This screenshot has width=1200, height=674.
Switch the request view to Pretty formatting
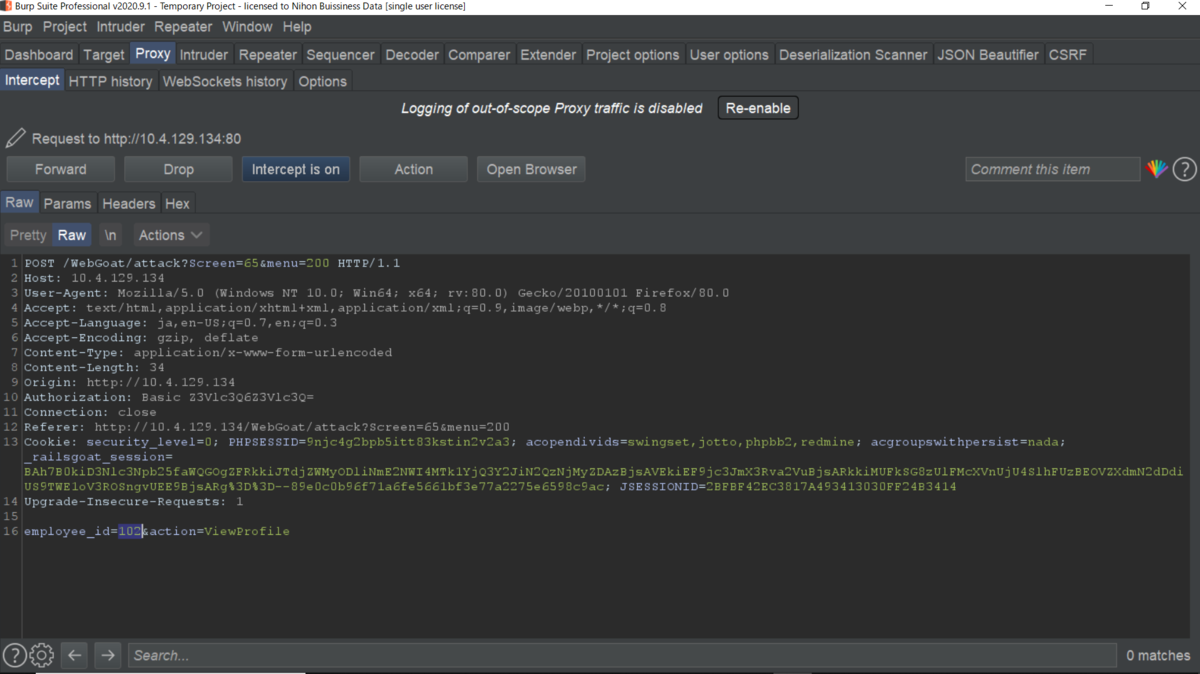pos(27,235)
